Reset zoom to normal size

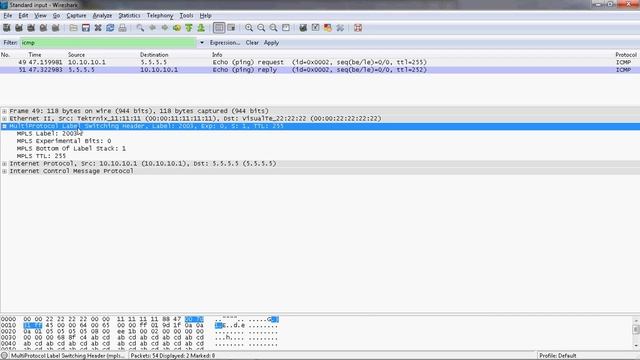(273, 28)
